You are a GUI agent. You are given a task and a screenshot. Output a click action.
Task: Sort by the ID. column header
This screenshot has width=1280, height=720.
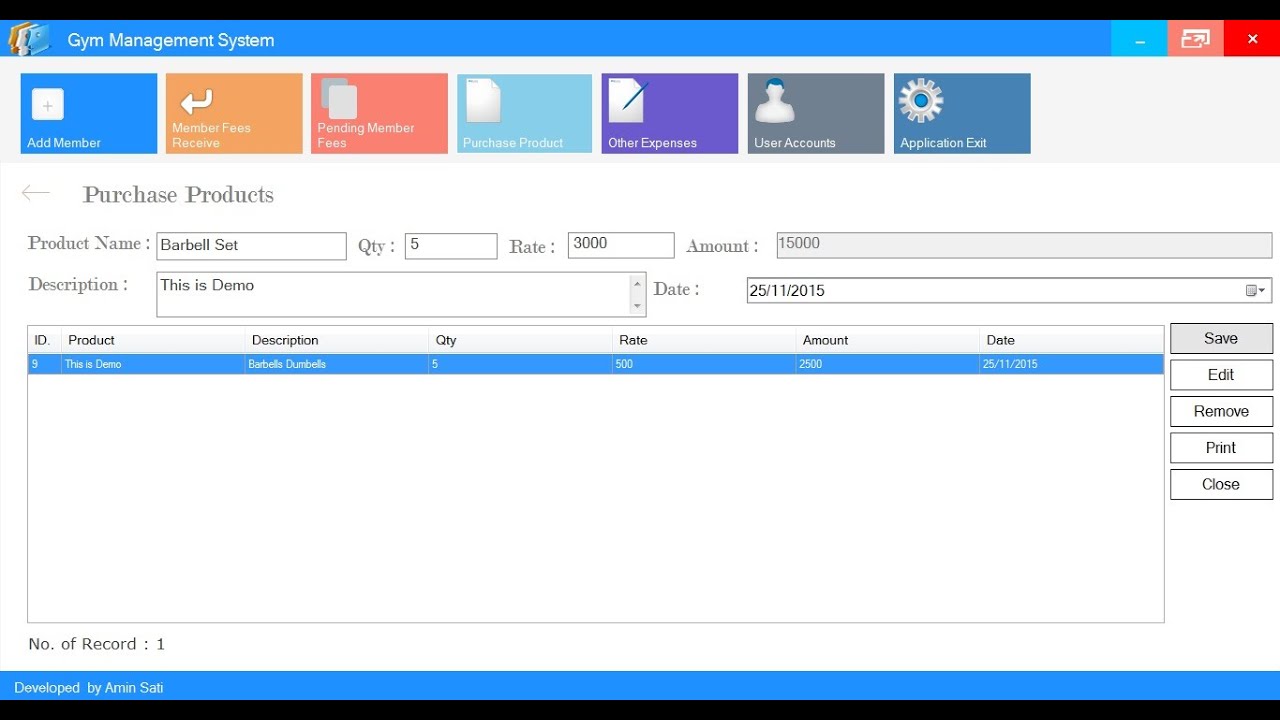pos(45,340)
